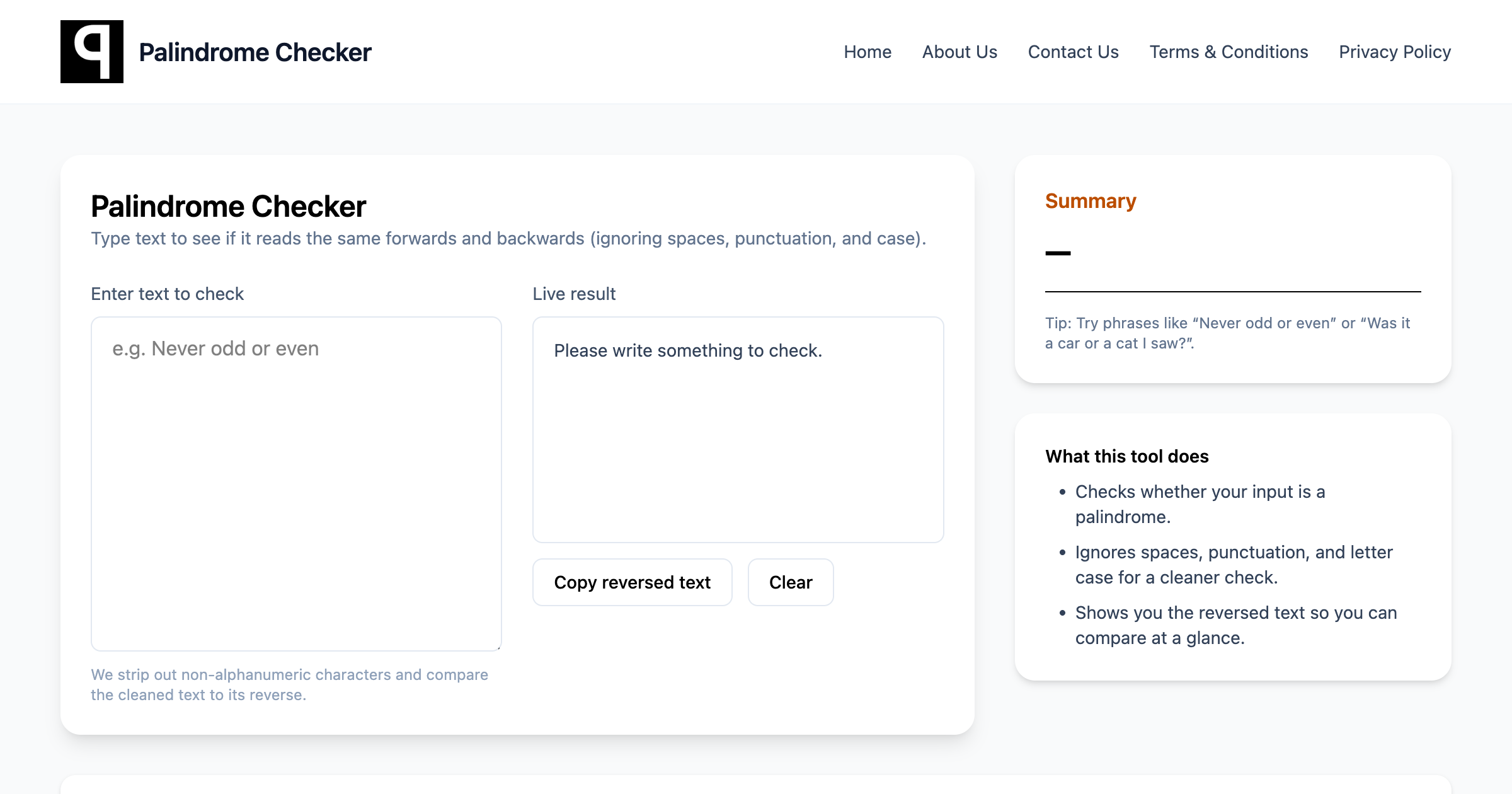This screenshot has height=794, width=1512.
Task: Click the textarea resize handle corner
Action: [498, 647]
